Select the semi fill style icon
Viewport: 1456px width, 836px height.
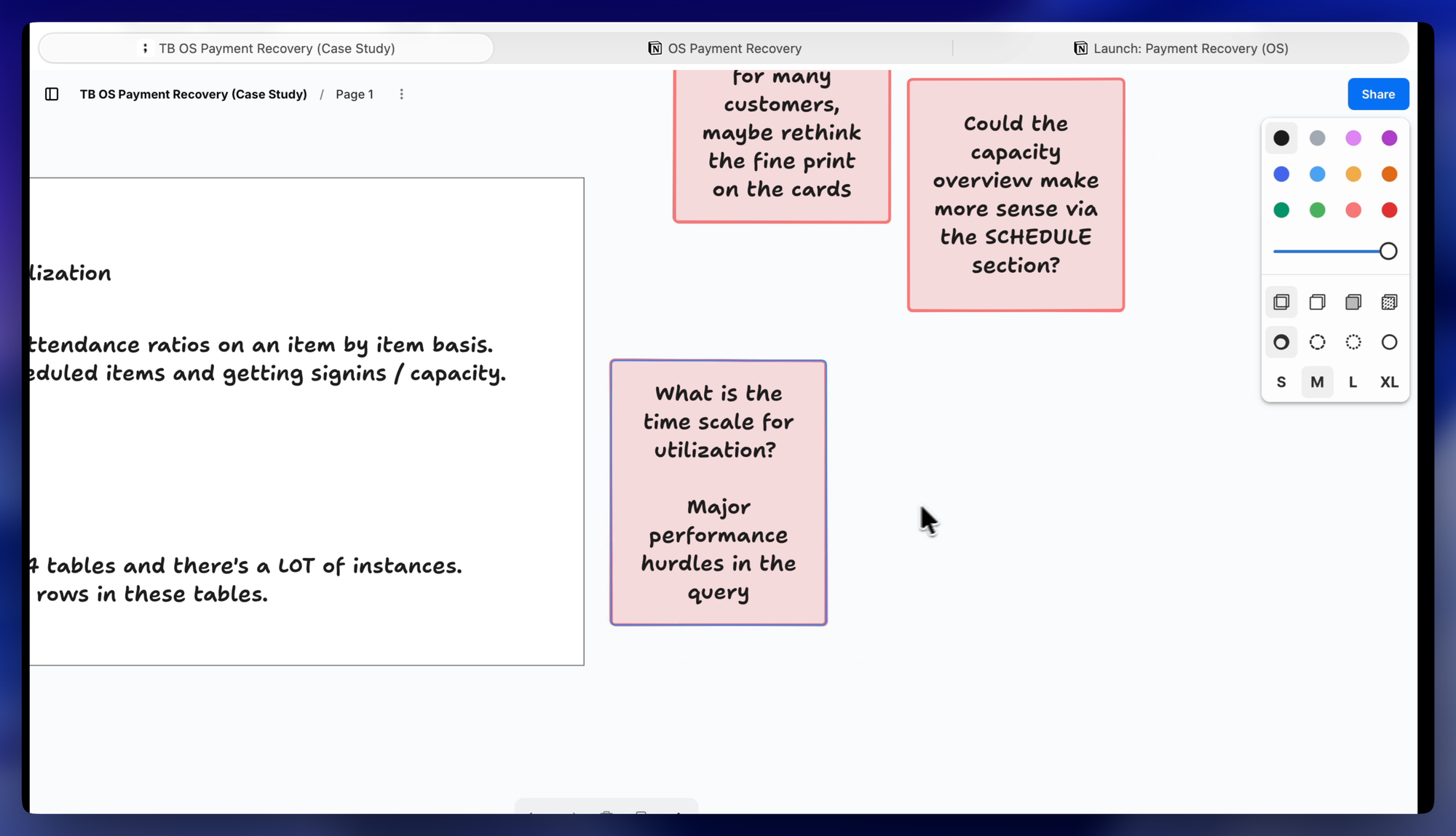pos(1317,302)
